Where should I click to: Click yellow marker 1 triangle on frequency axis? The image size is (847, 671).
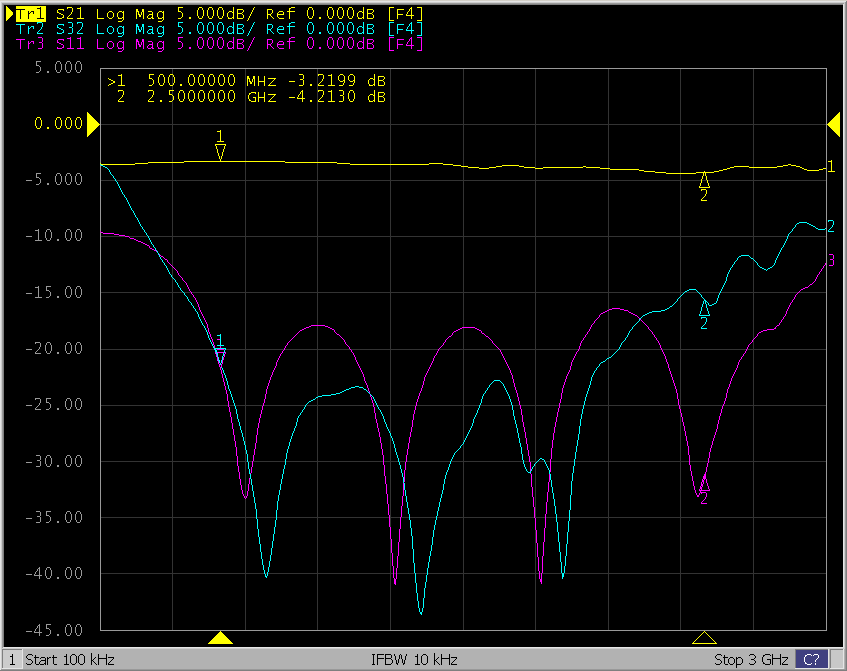click(221, 638)
